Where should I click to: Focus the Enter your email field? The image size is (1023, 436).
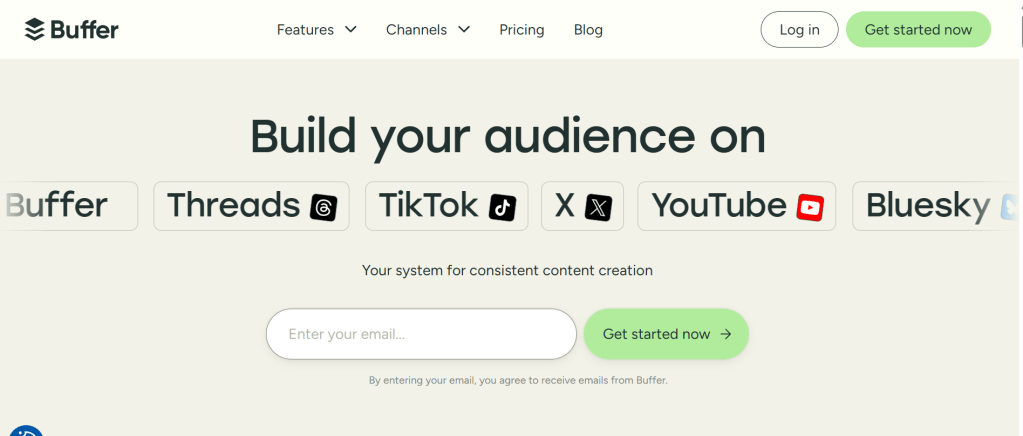[421, 334]
